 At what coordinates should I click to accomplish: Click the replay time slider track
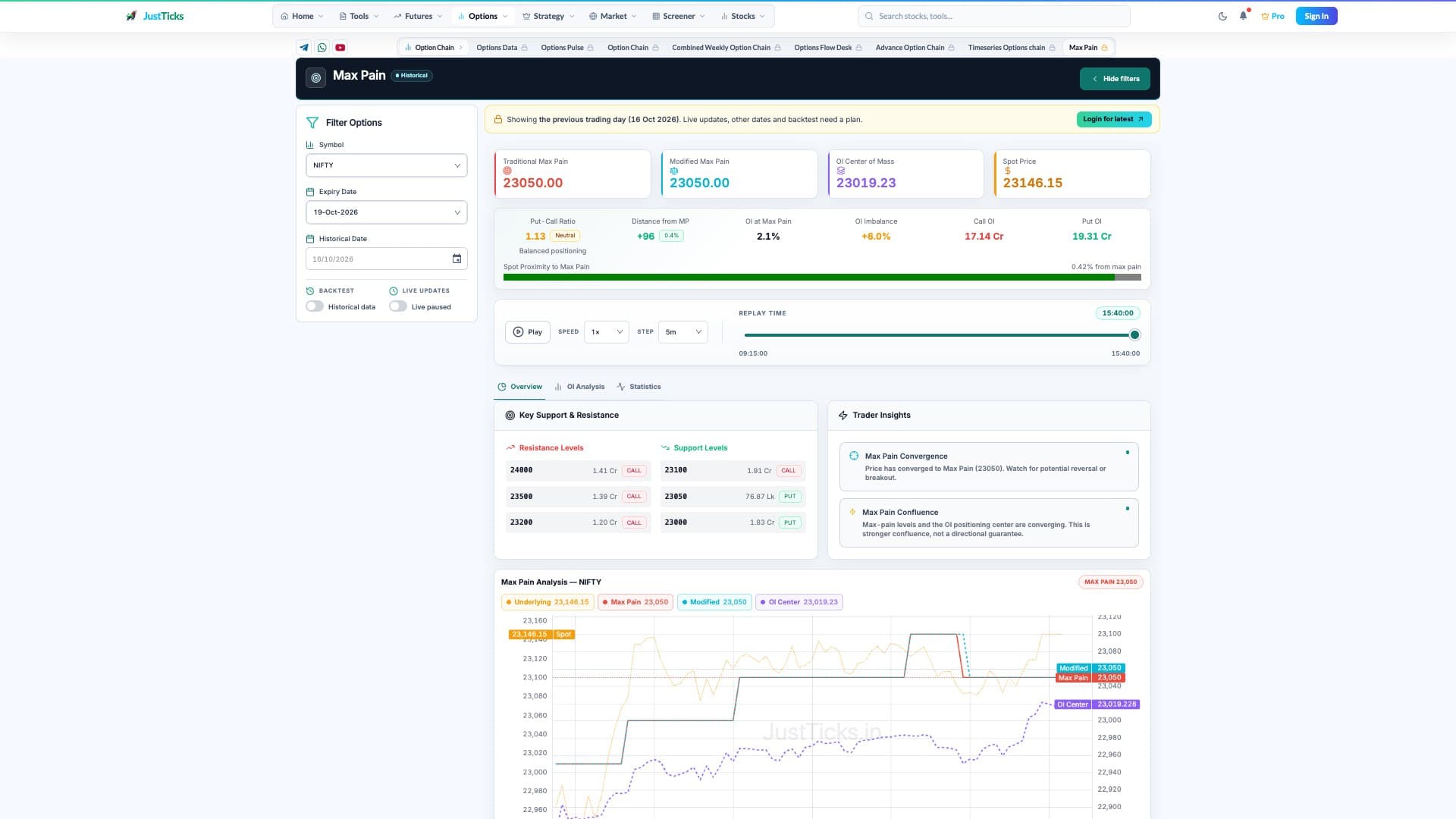click(x=940, y=335)
